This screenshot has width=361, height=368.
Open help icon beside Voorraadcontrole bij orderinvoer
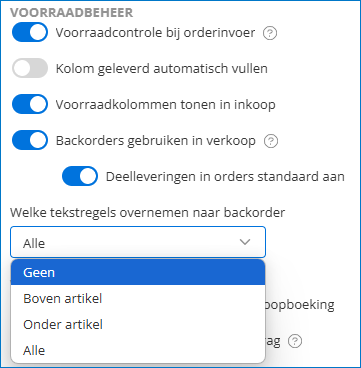pyautogui.click(x=270, y=33)
